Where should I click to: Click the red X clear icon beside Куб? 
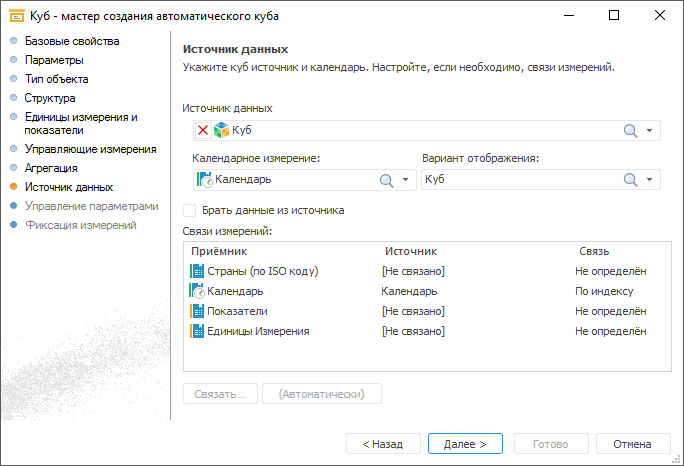coord(203,130)
